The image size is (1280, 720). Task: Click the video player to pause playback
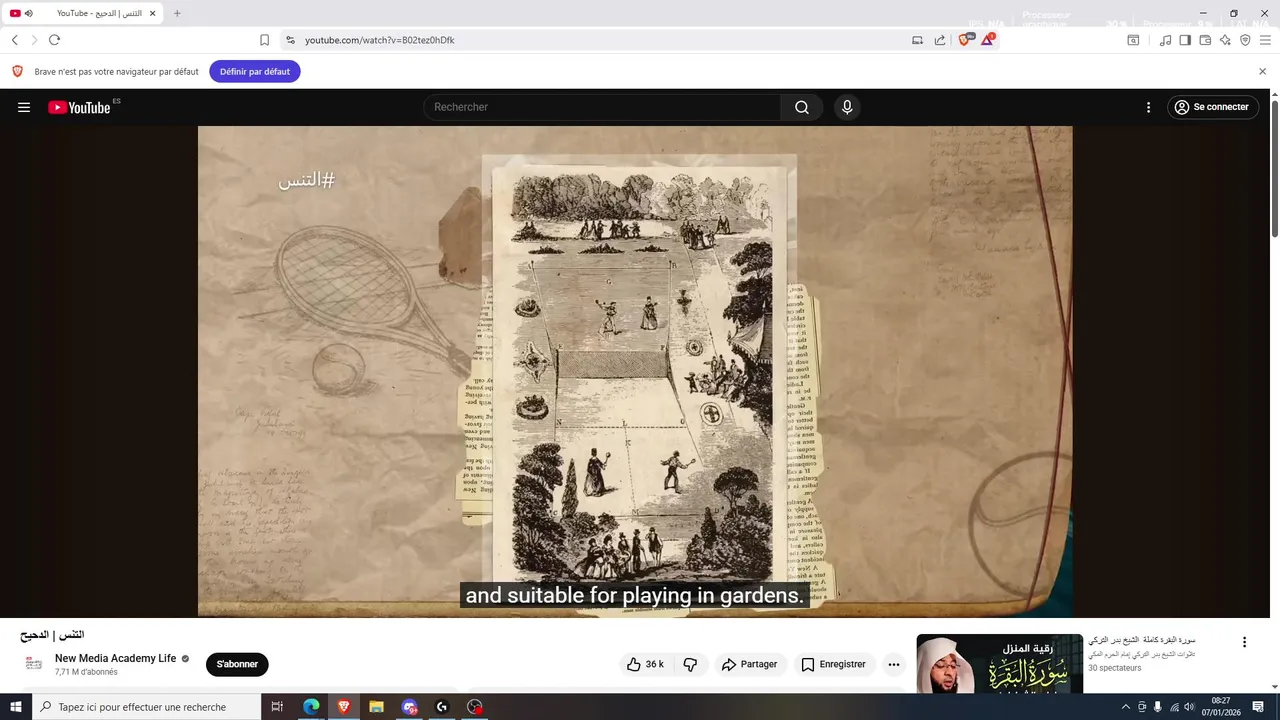point(635,371)
